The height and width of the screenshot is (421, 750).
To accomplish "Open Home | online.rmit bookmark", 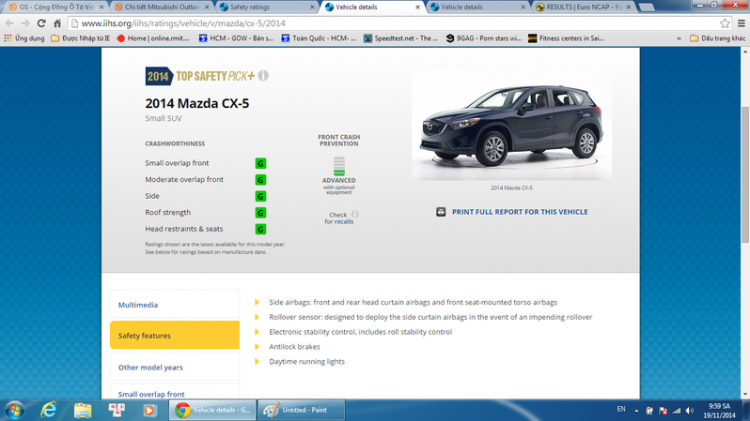I will coord(154,38).
